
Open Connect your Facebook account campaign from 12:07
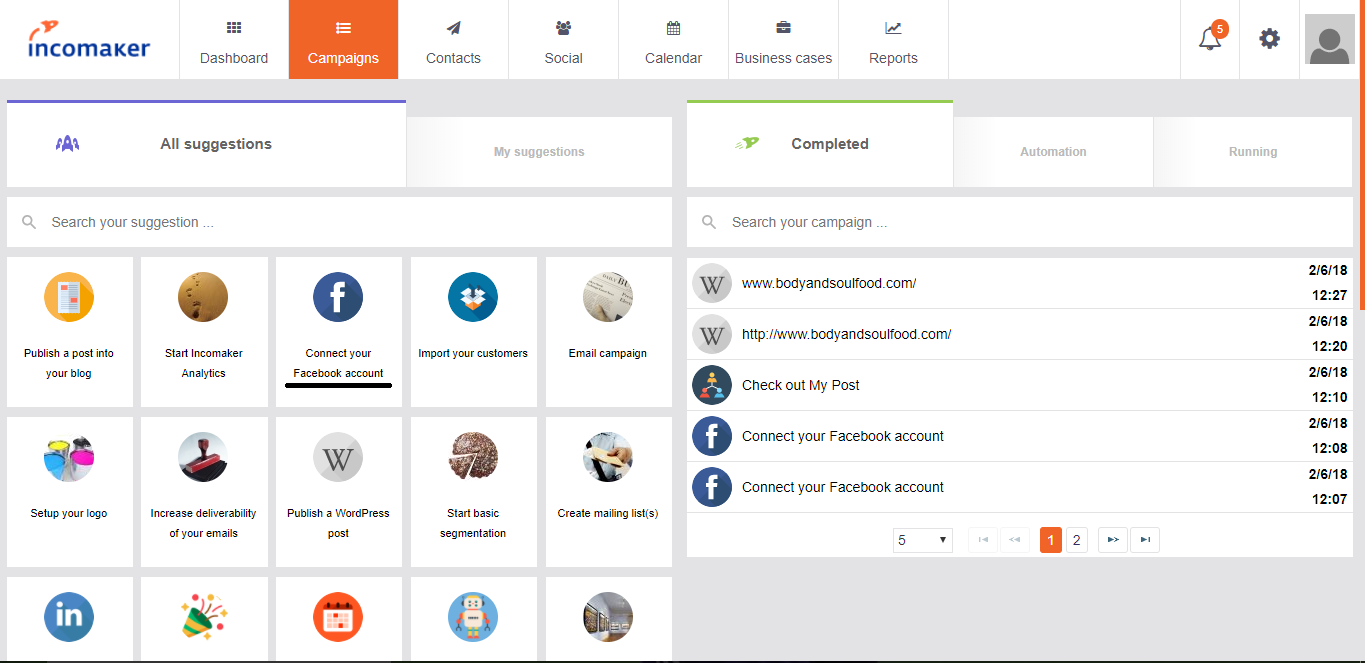coord(1019,487)
